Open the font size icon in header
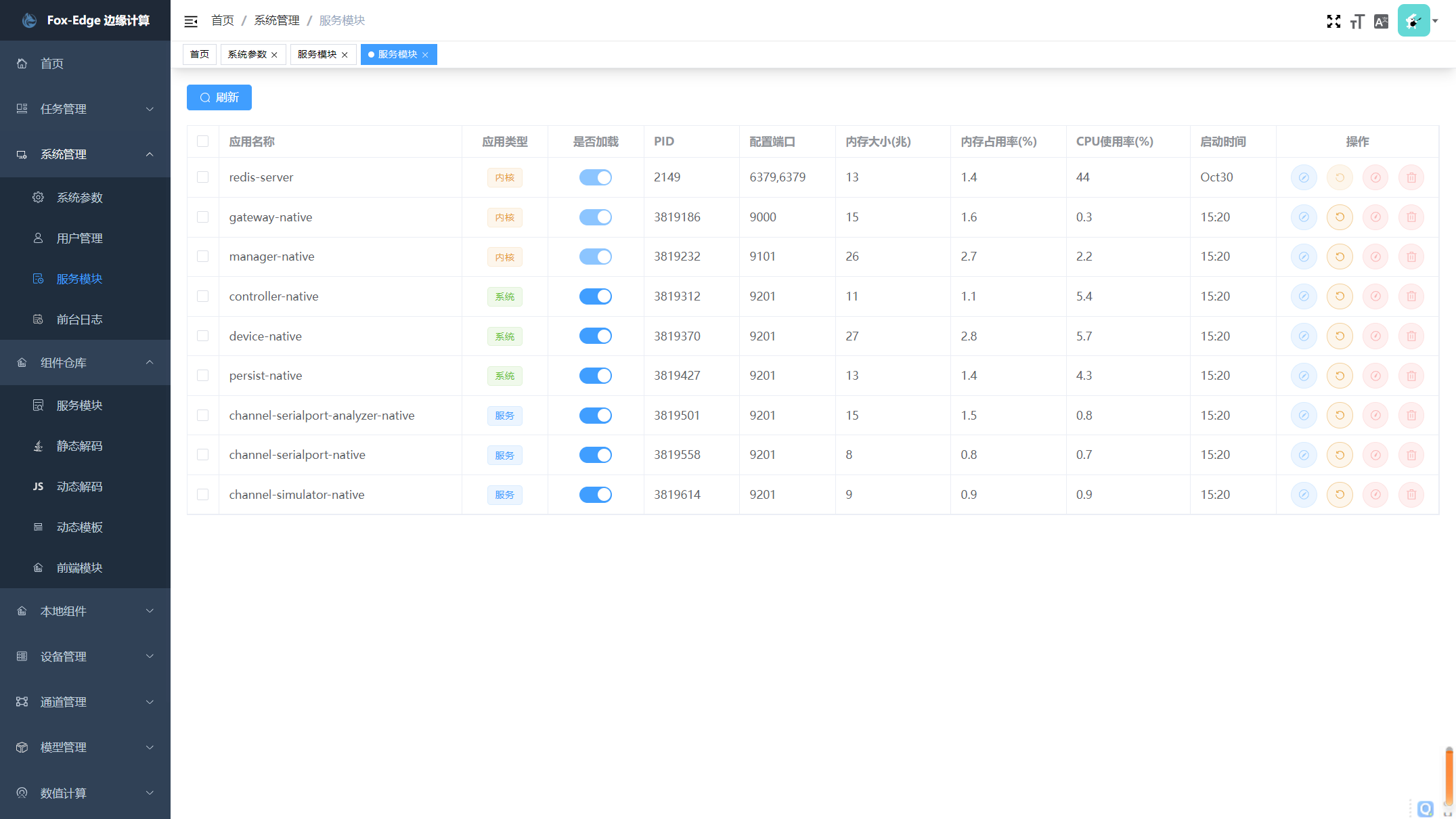The image size is (1456, 819). pos(1357,21)
